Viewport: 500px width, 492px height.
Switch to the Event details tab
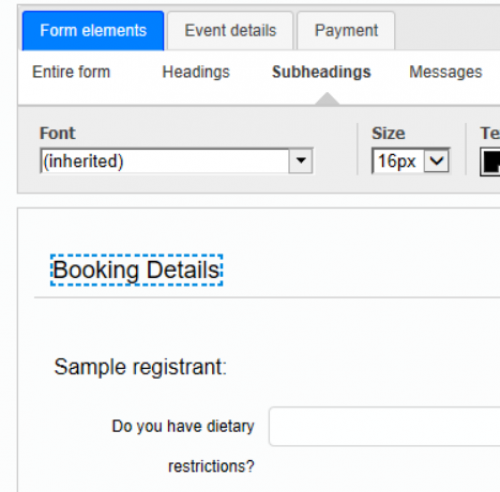click(x=230, y=31)
